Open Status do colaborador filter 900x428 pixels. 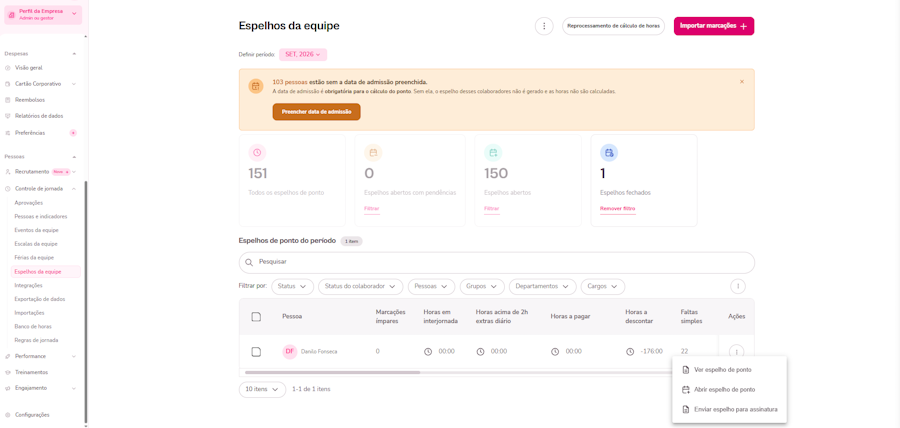pyautogui.click(x=360, y=286)
